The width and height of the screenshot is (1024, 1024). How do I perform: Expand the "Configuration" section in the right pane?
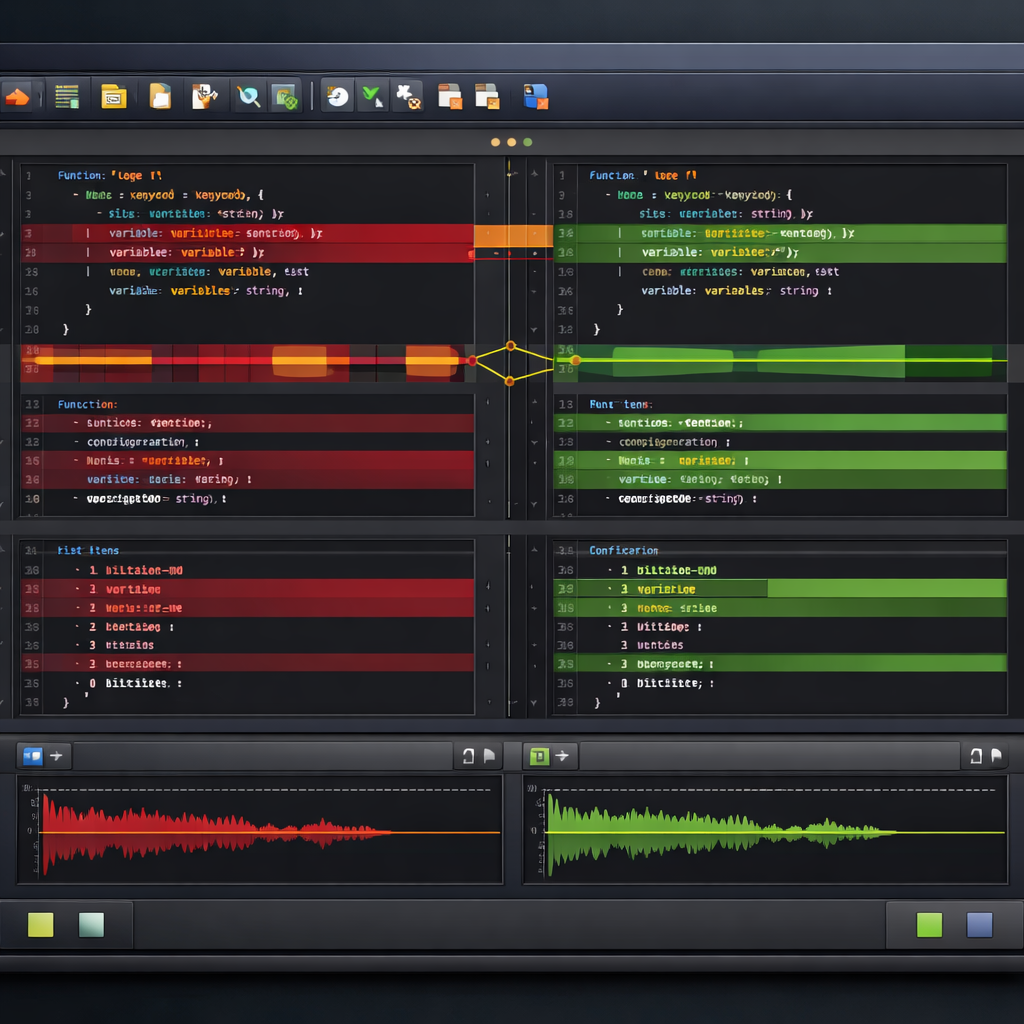623,550
